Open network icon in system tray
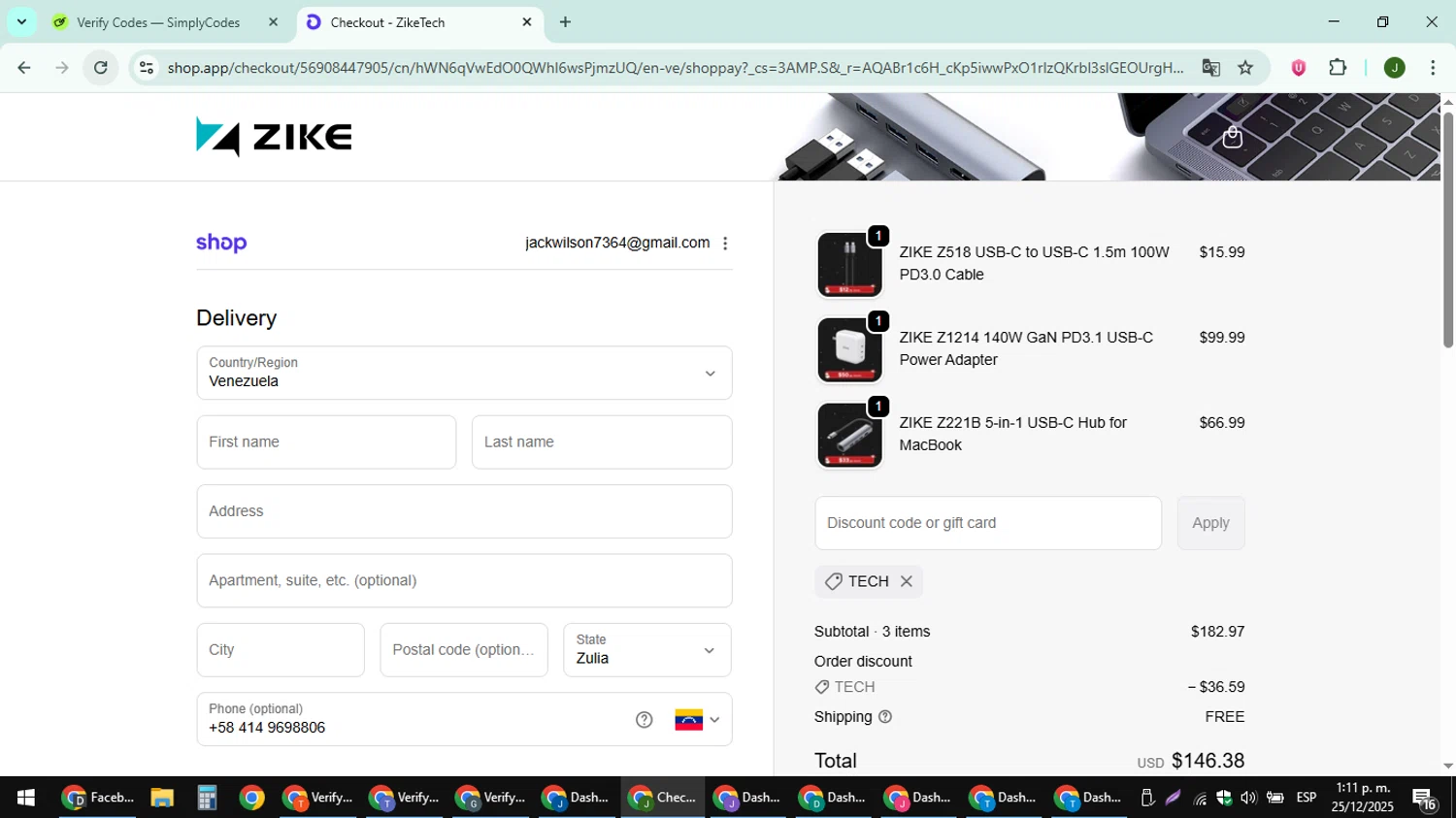Image resolution: width=1456 pixels, height=818 pixels. (x=1201, y=798)
